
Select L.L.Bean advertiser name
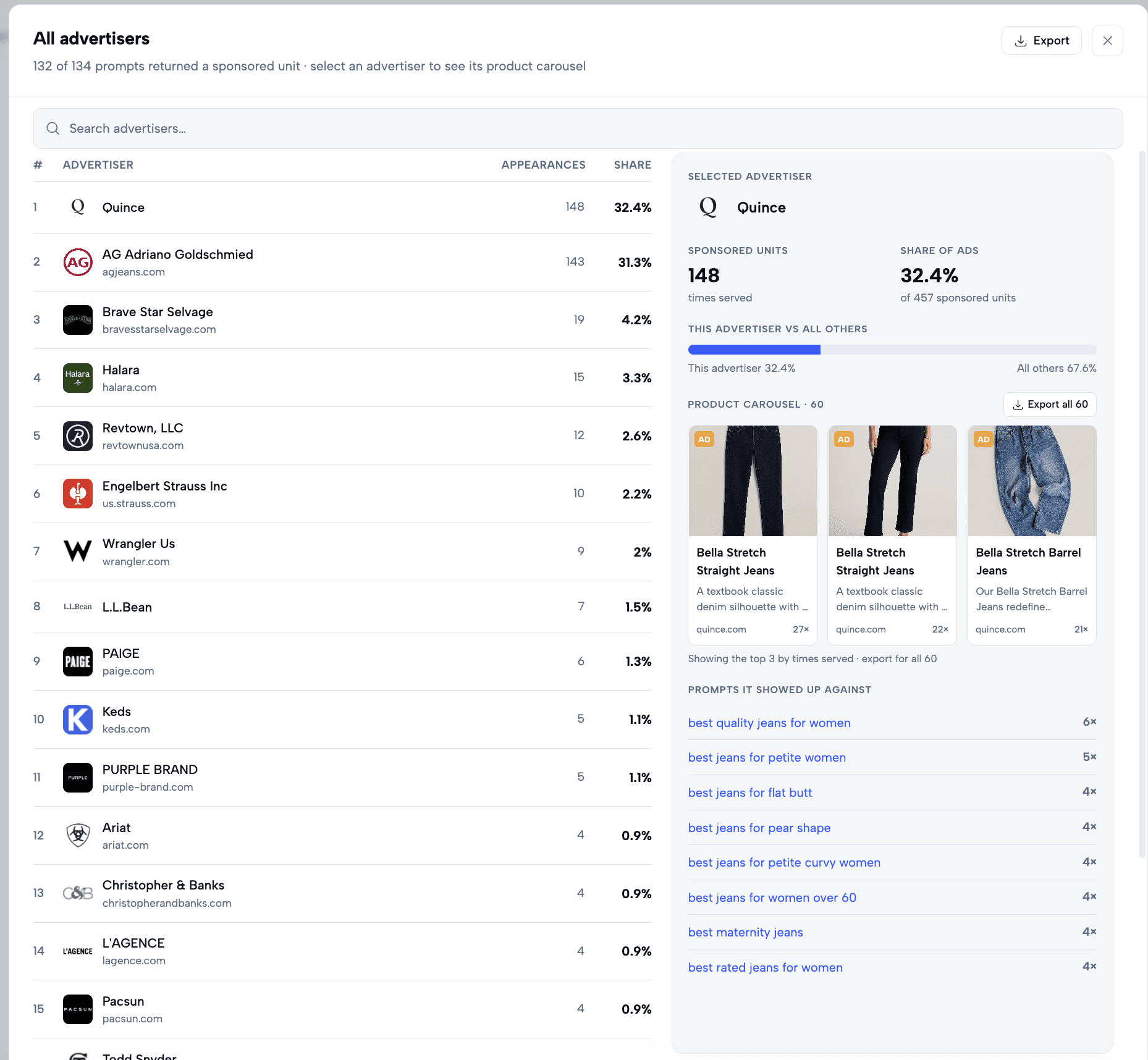tap(127, 607)
